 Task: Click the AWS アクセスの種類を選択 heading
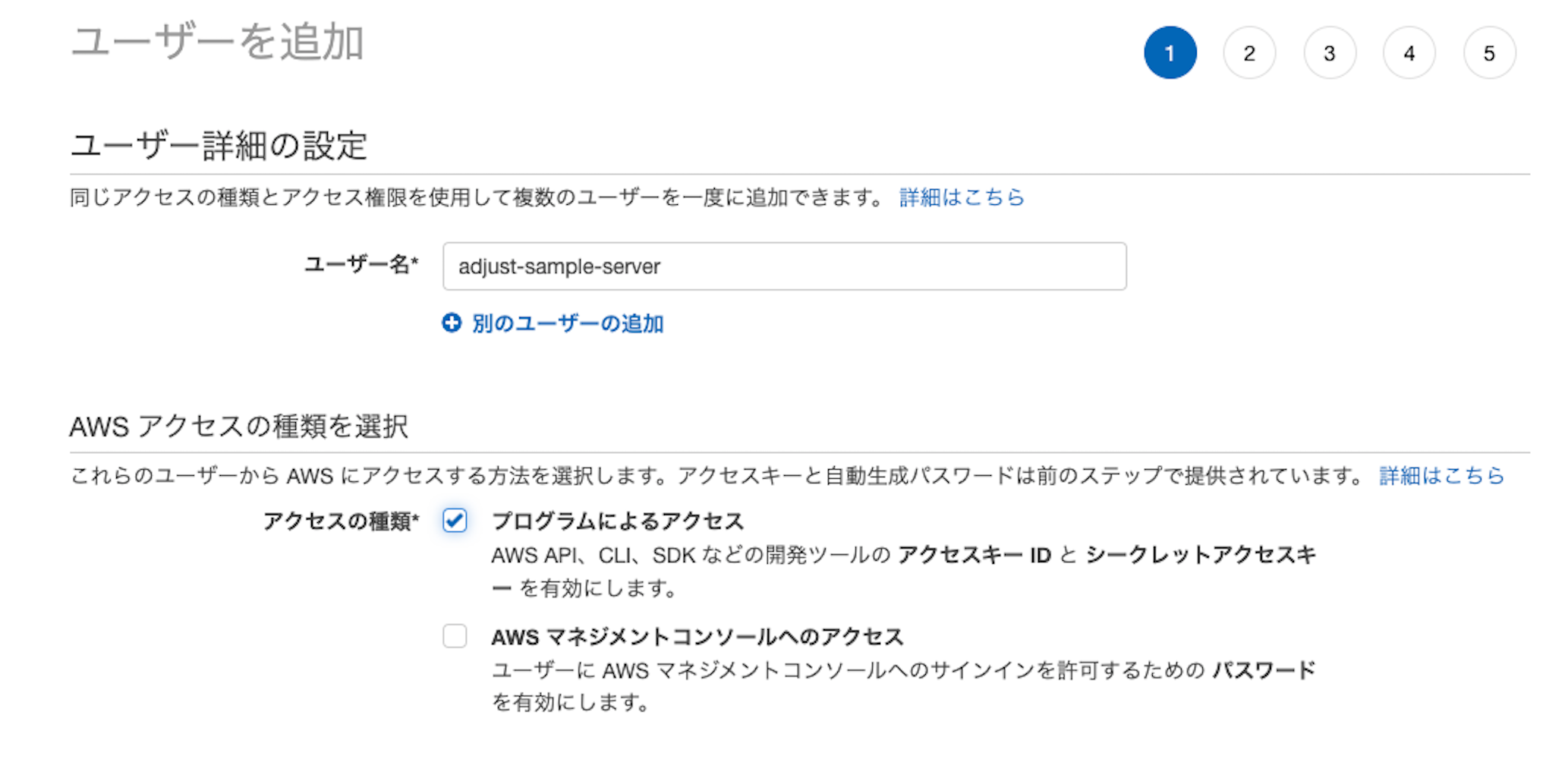click(x=238, y=427)
